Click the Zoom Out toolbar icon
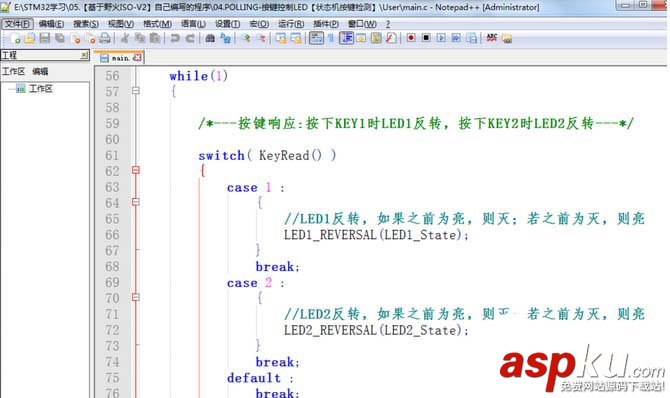This screenshot has height=398, width=670. (261, 38)
